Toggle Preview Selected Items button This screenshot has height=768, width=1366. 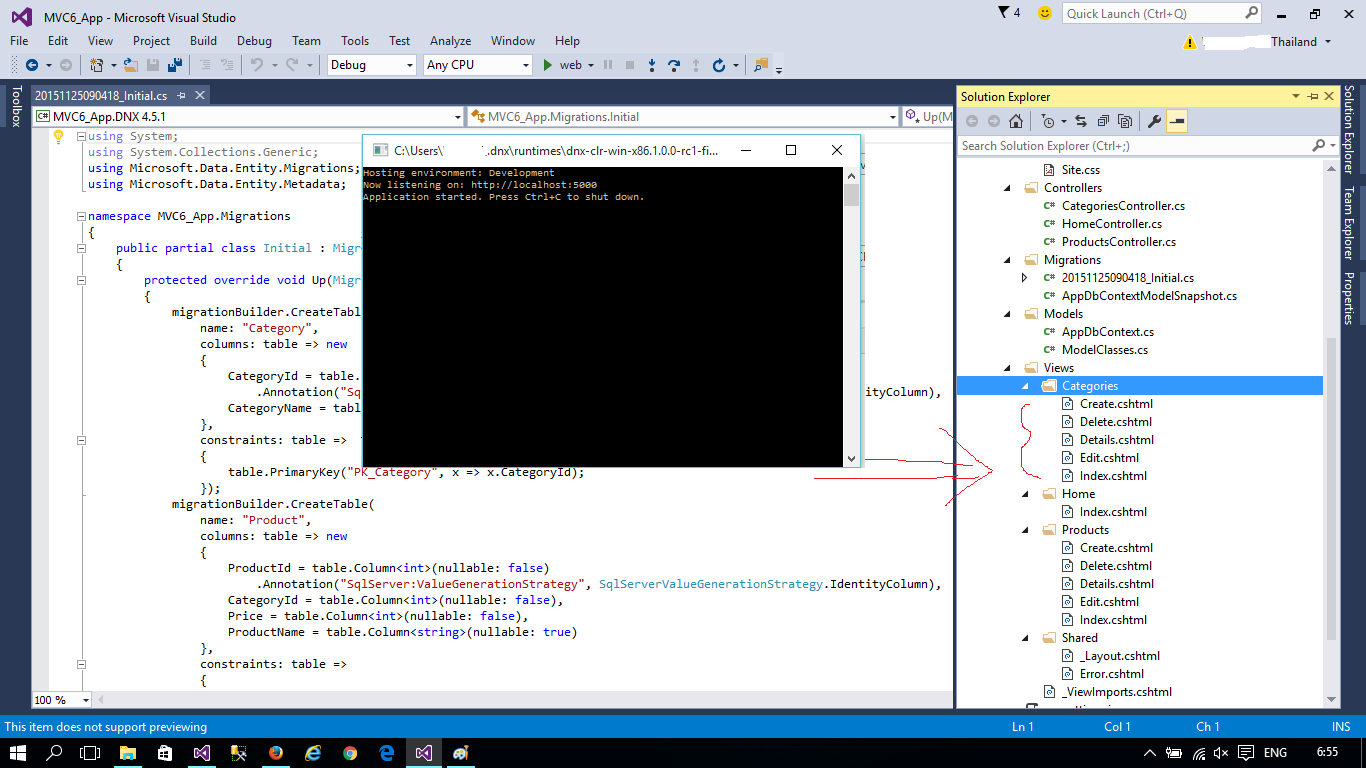[x=1176, y=121]
